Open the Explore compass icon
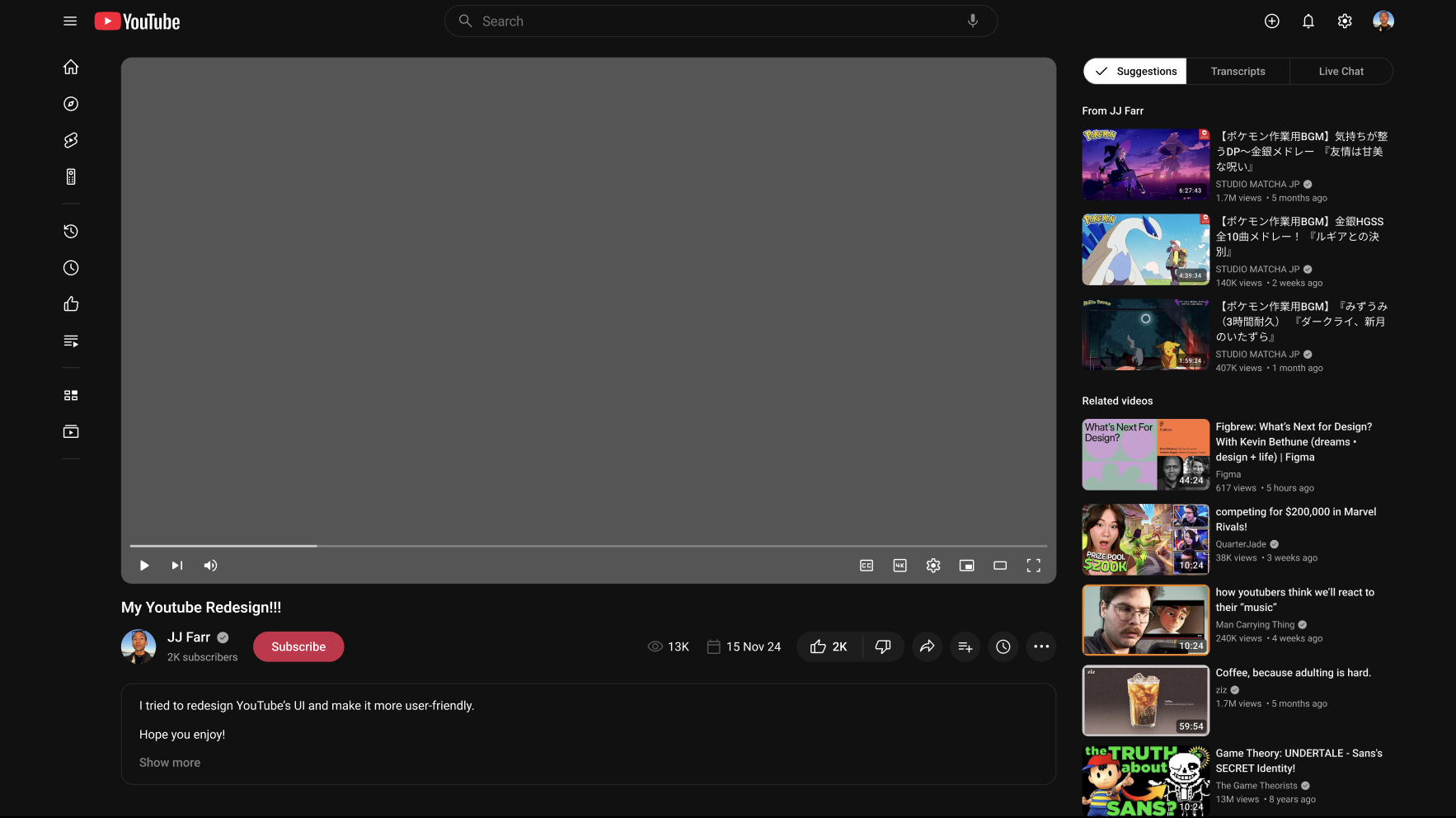The height and width of the screenshot is (818, 1456). (70, 104)
